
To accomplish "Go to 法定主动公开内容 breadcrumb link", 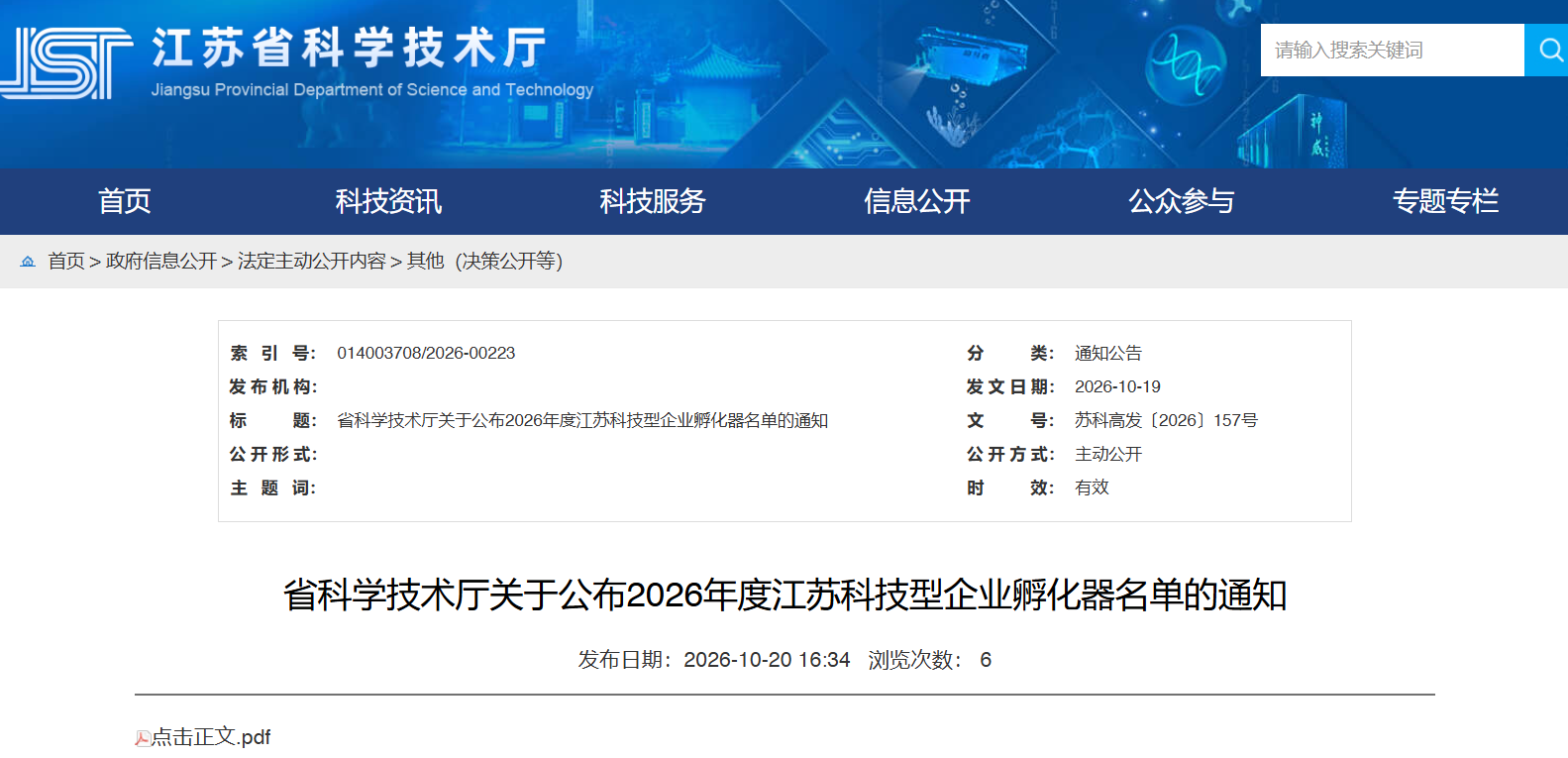I will [x=312, y=261].
